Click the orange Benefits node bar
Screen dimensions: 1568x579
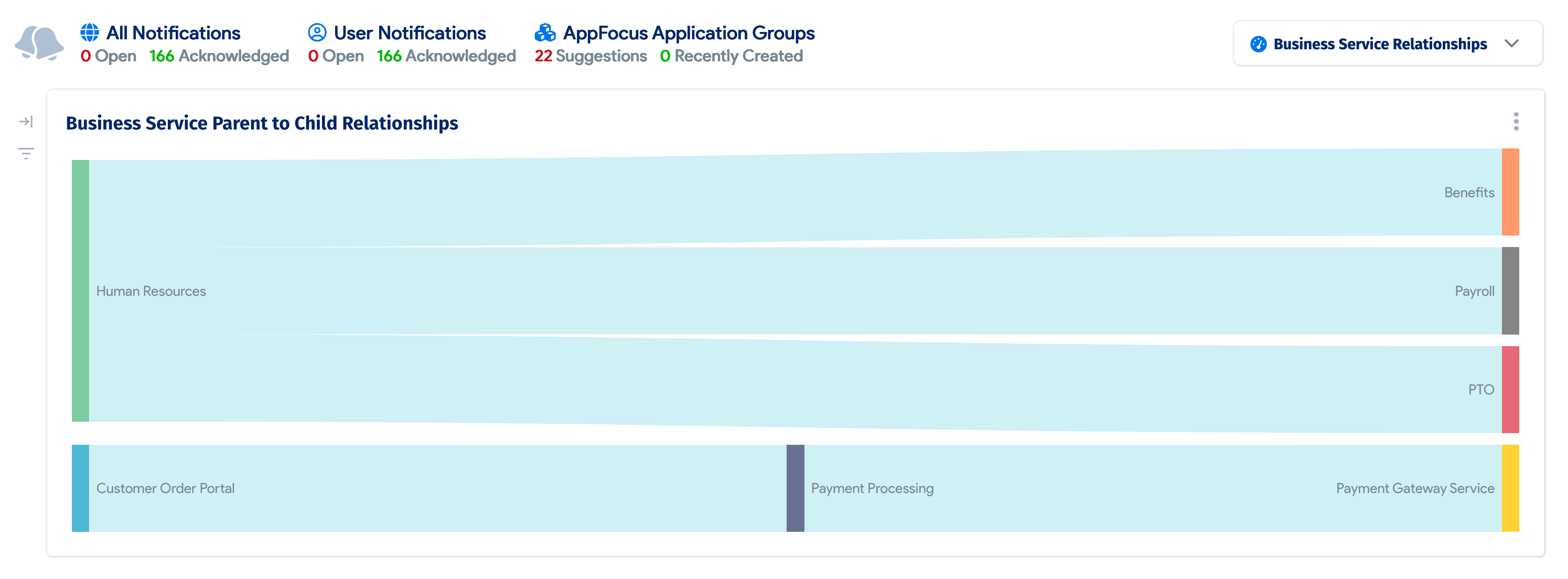(x=1510, y=192)
